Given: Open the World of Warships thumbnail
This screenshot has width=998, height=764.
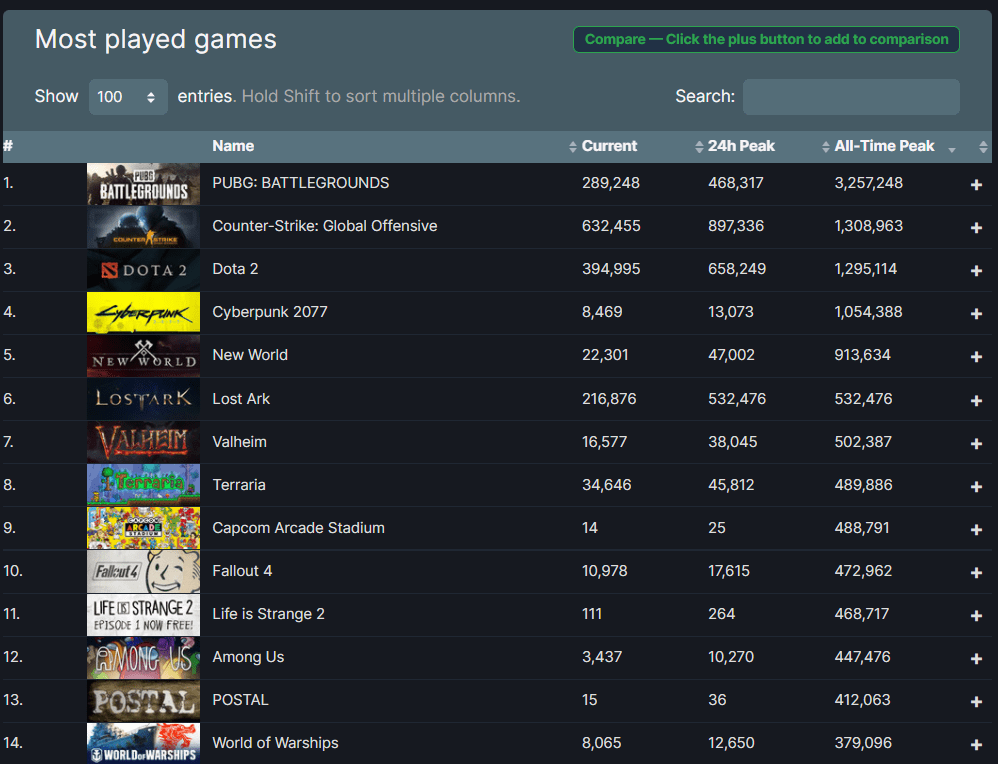Looking at the screenshot, I should pyautogui.click(x=143, y=744).
